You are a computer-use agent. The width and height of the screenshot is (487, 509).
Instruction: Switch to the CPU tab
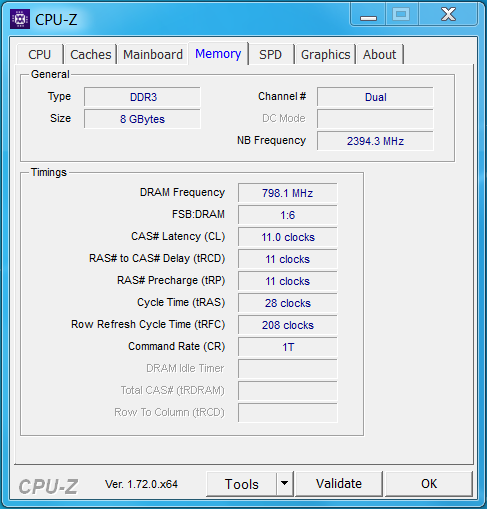click(40, 54)
